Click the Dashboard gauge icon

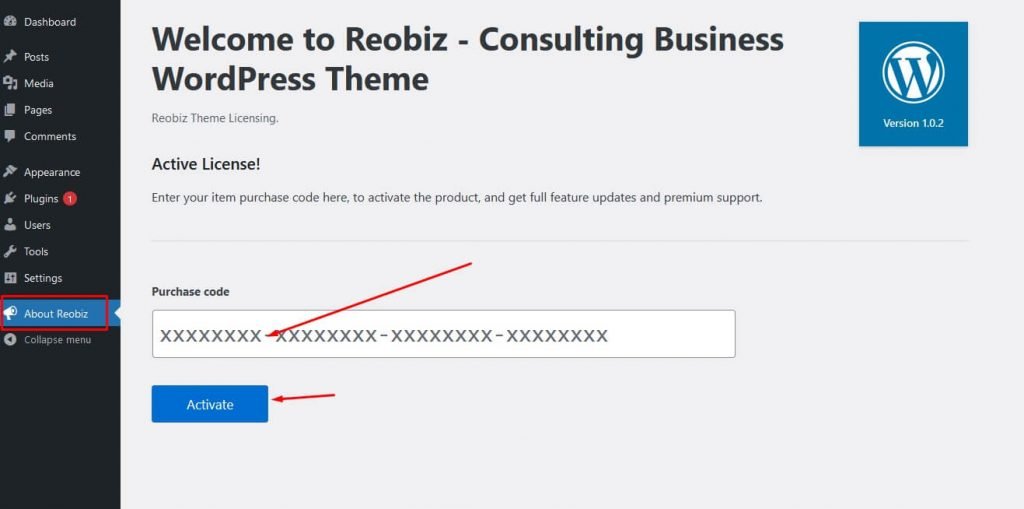pos(9,22)
